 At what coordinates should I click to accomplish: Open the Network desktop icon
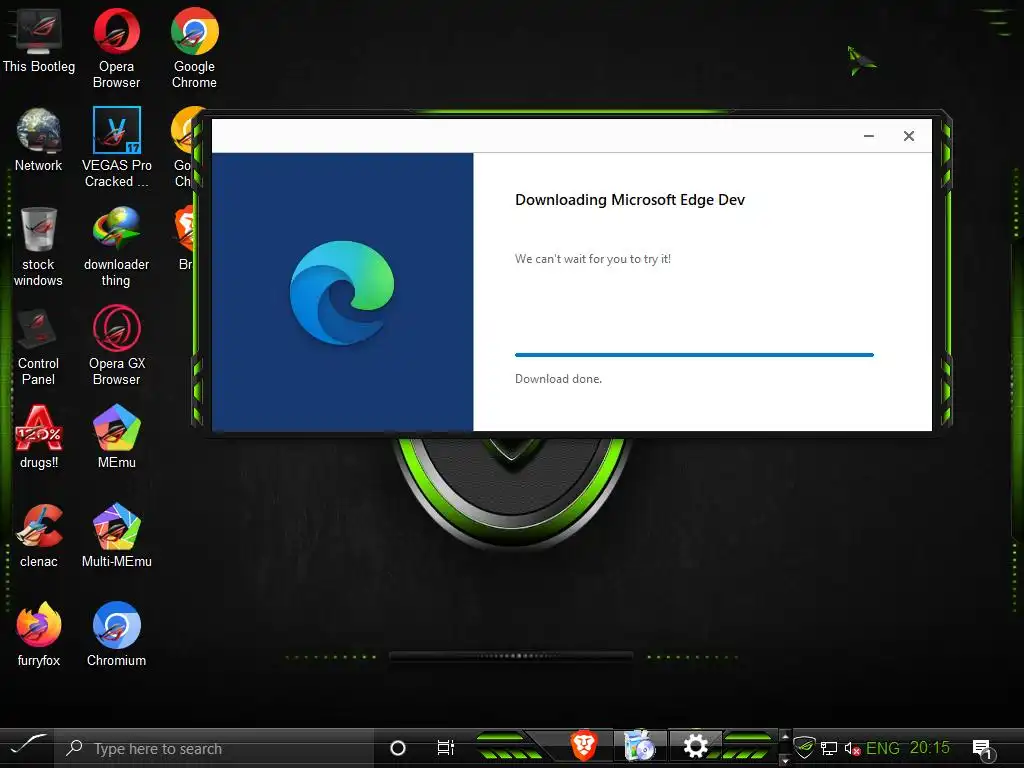39,138
